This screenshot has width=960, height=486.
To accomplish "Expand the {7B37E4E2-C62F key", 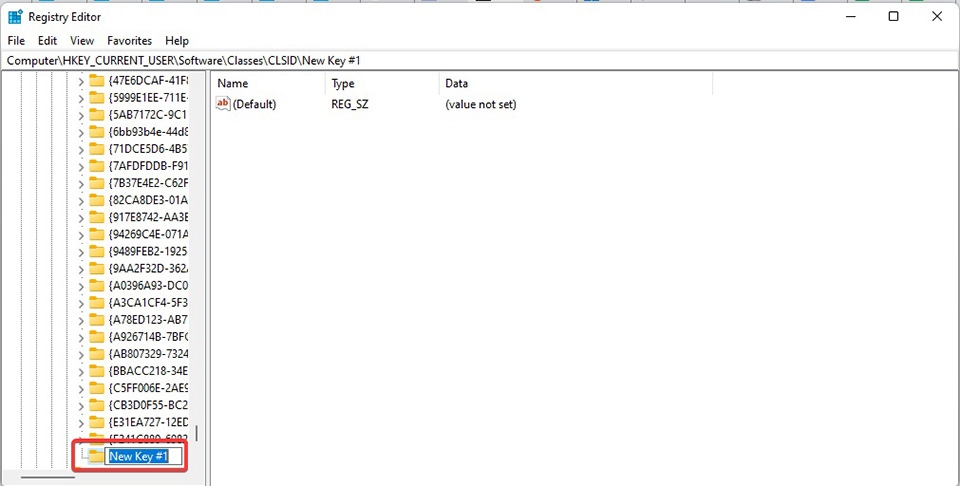I will pyautogui.click(x=81, y=183).
